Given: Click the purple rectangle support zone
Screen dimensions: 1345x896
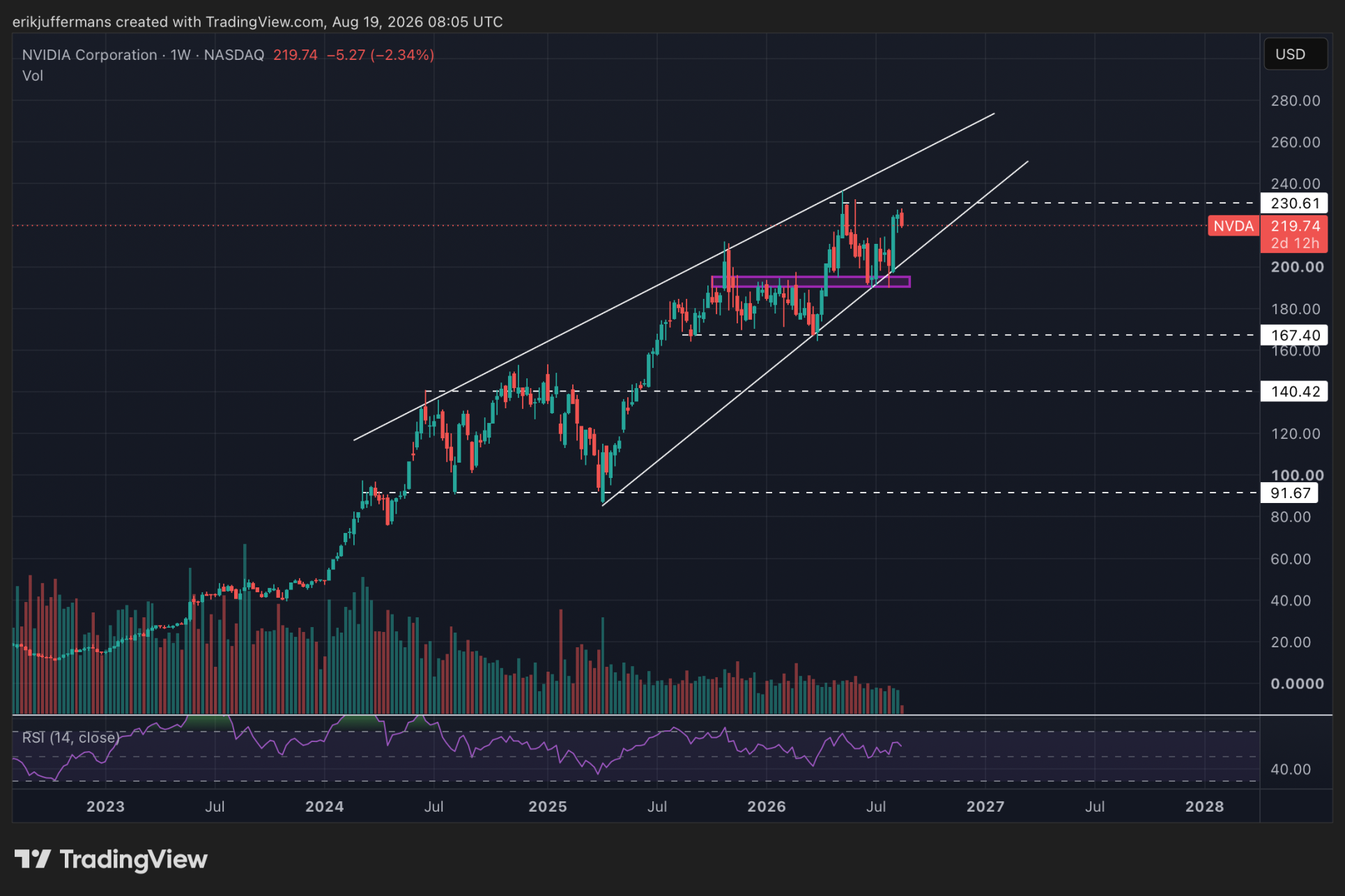Looking at the screenshot, I should pyautogui.click(x=810, y=281).
